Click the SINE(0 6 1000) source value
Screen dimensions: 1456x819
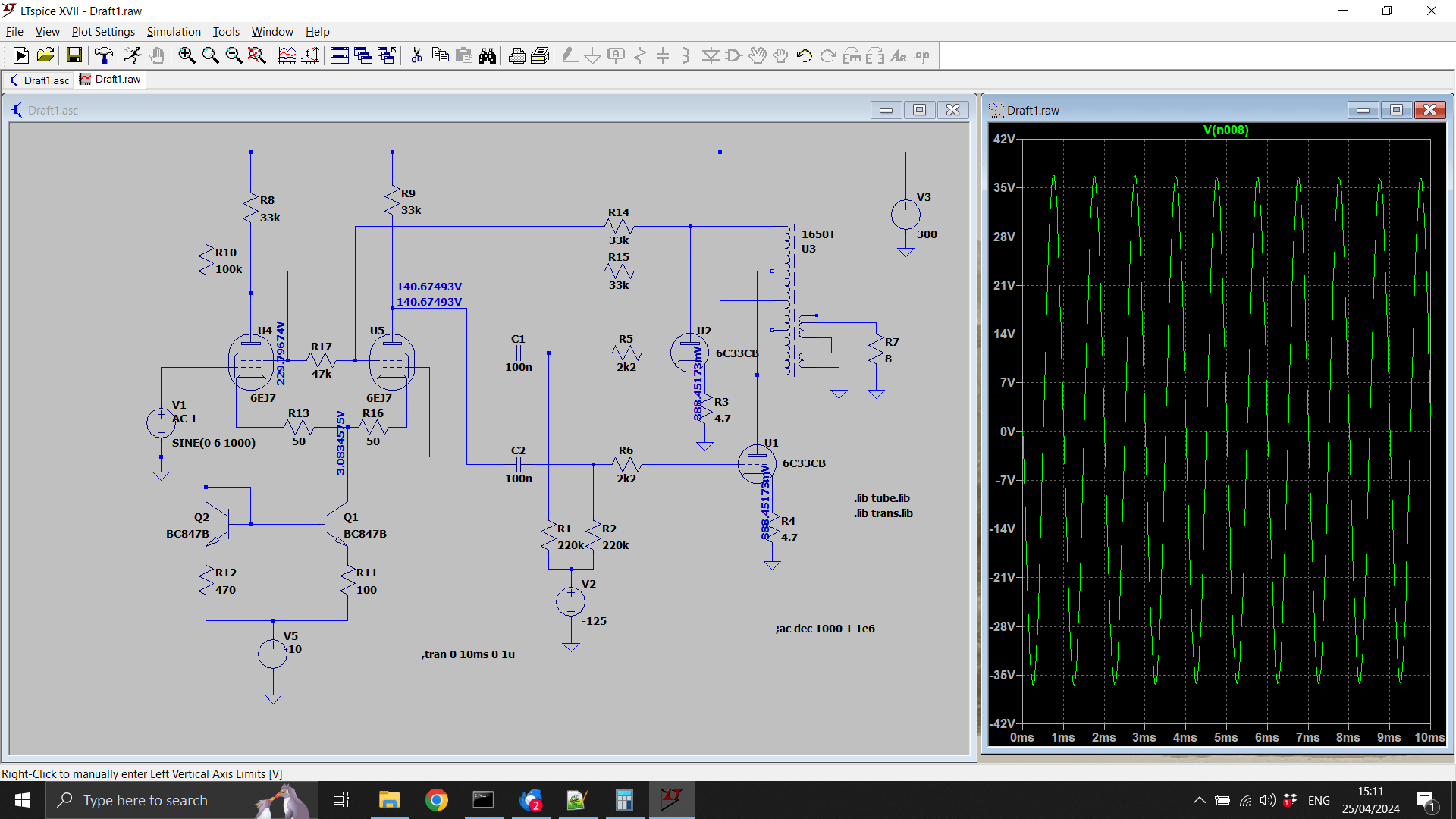click(x=214, y=443)
